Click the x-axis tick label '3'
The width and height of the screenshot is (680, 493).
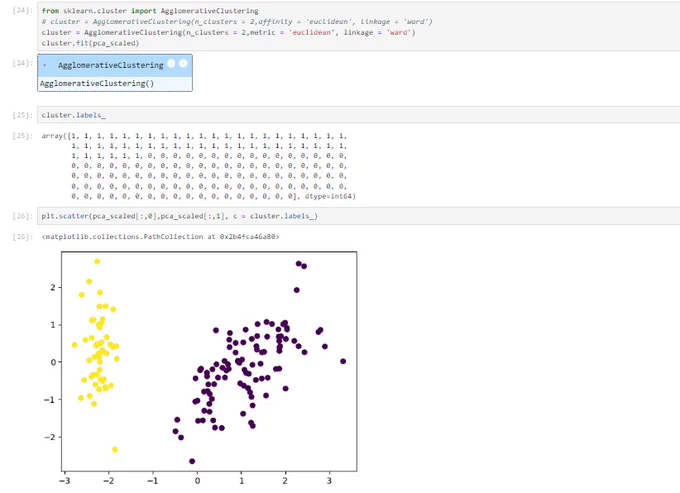click(x=329, y=480)
